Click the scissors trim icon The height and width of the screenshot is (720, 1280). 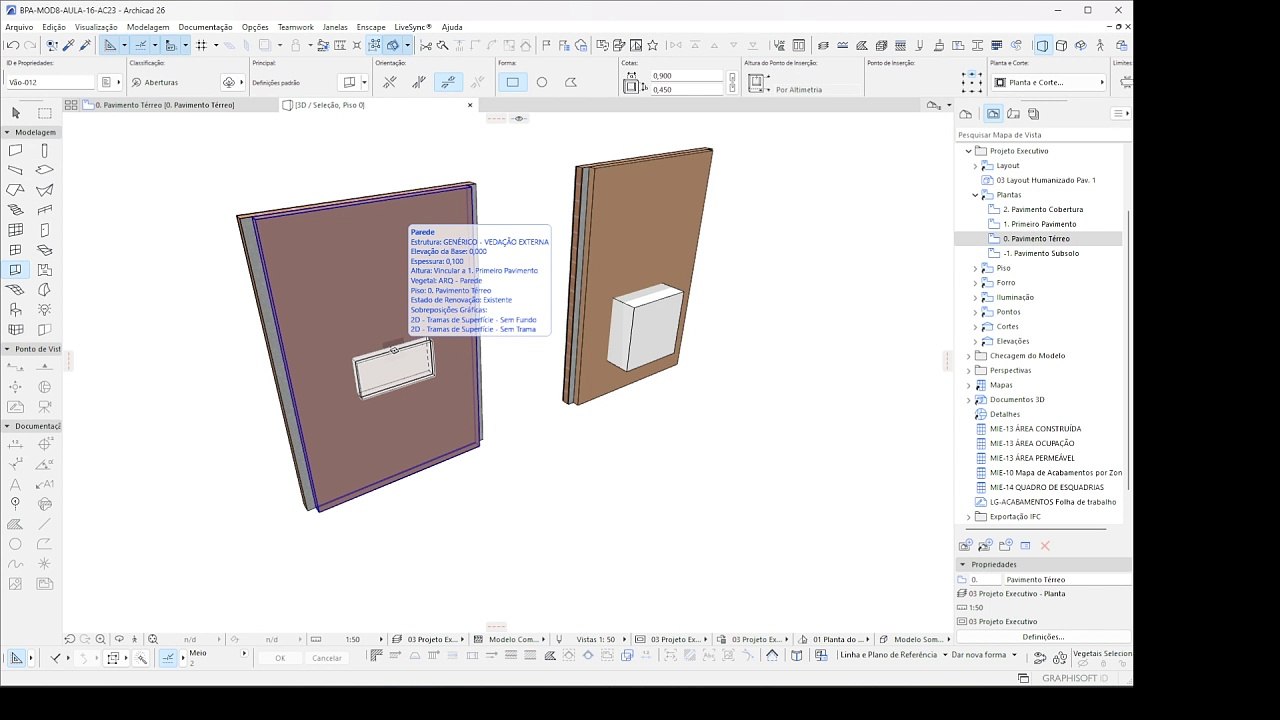coord(426,45)
